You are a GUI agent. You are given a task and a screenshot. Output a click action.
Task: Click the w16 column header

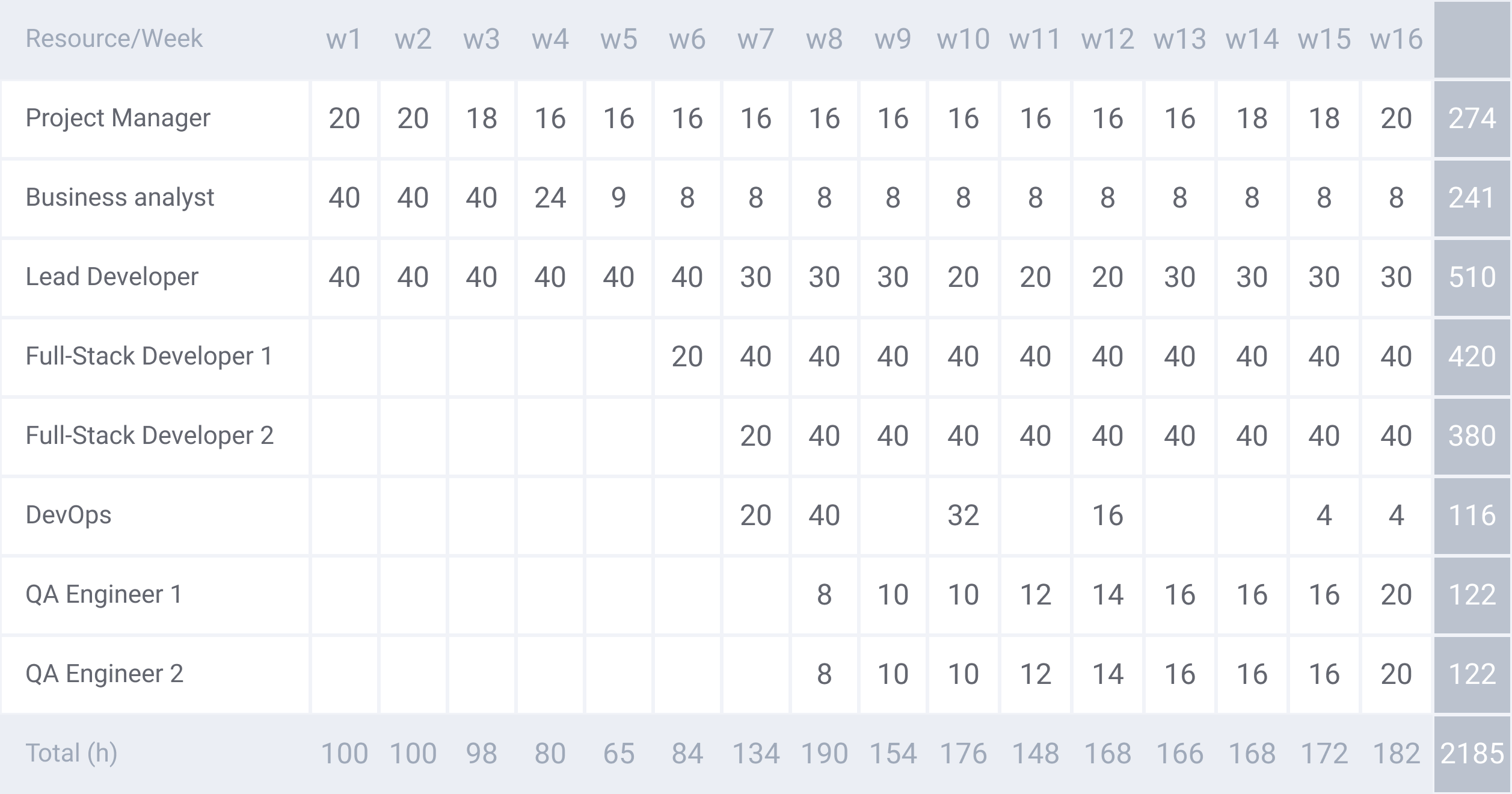(x=1396, y=39)
